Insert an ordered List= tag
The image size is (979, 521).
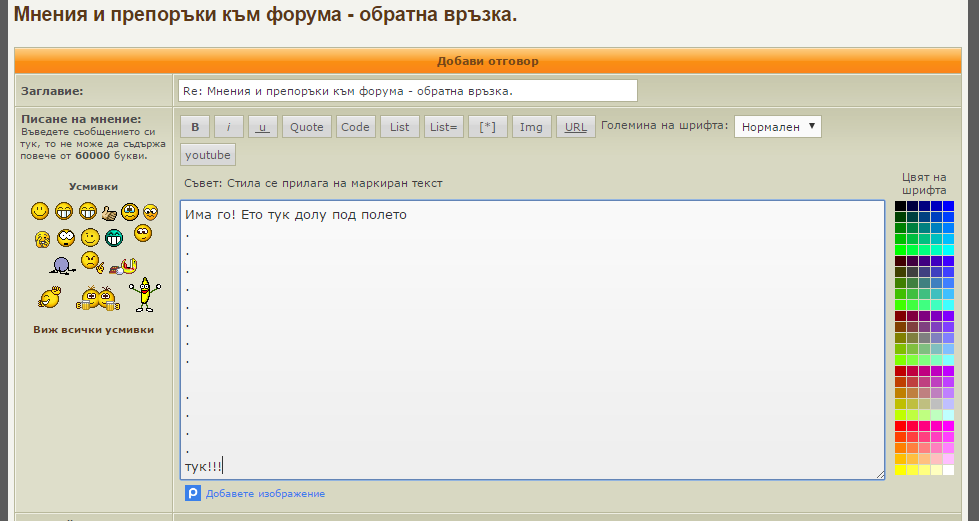point(443,127)
